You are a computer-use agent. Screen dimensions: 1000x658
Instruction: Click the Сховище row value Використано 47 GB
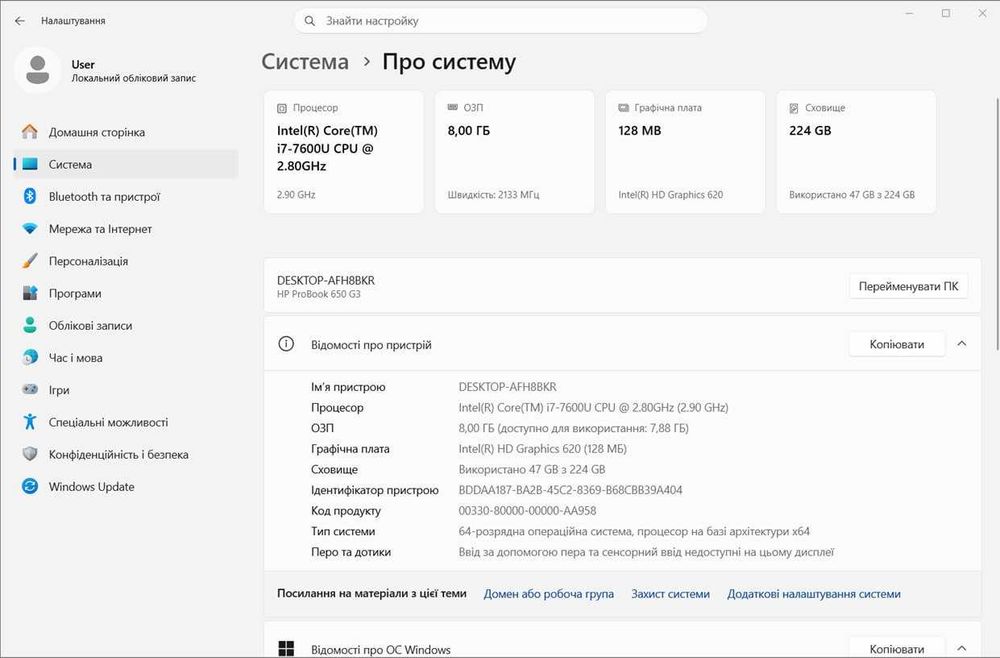(x=532, y=469)
